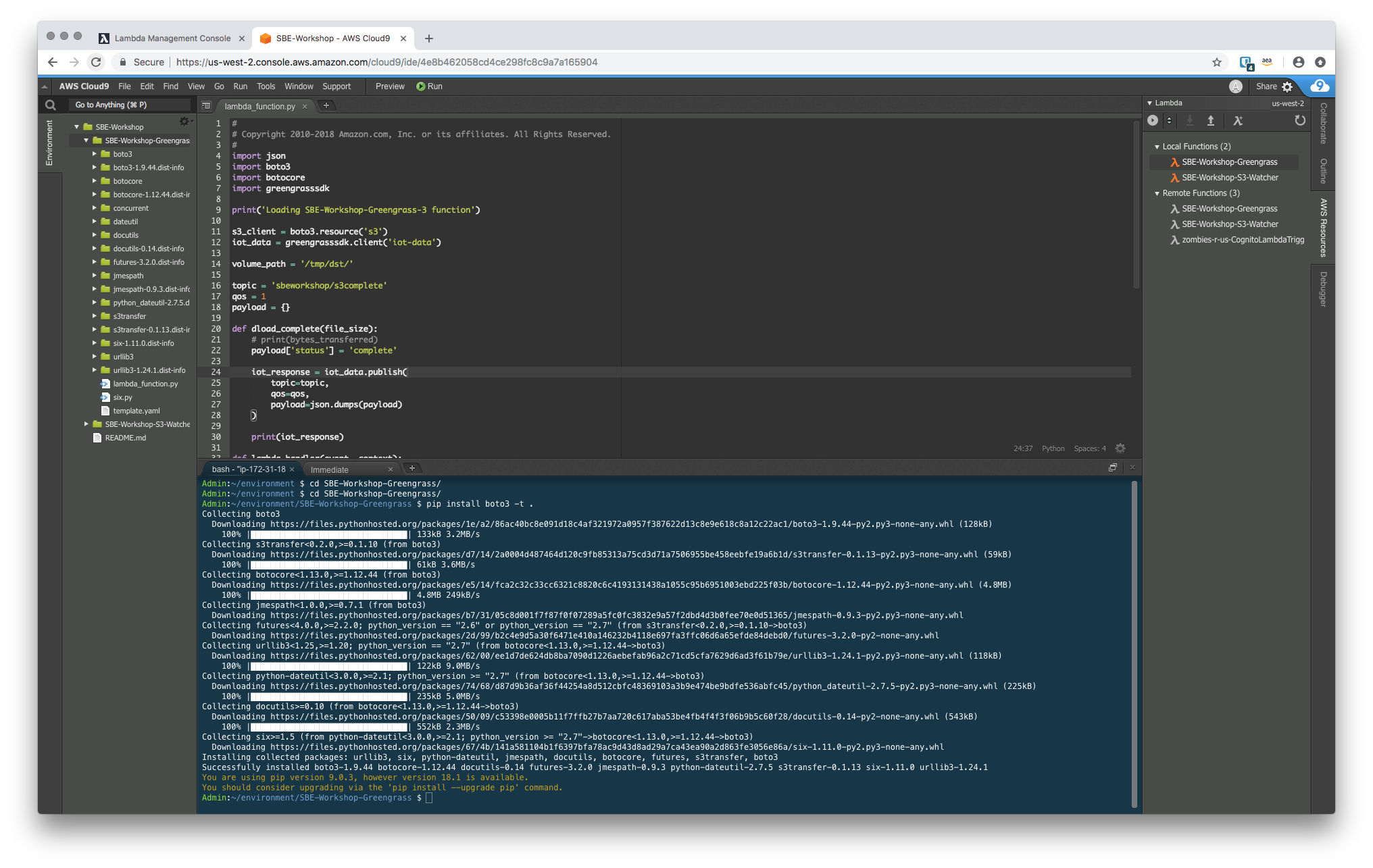Viewport: 1373px width, 868px height.
Task: Collapse SBE-Workshop-Greengrass folder in tree
Action: [86, 141]
